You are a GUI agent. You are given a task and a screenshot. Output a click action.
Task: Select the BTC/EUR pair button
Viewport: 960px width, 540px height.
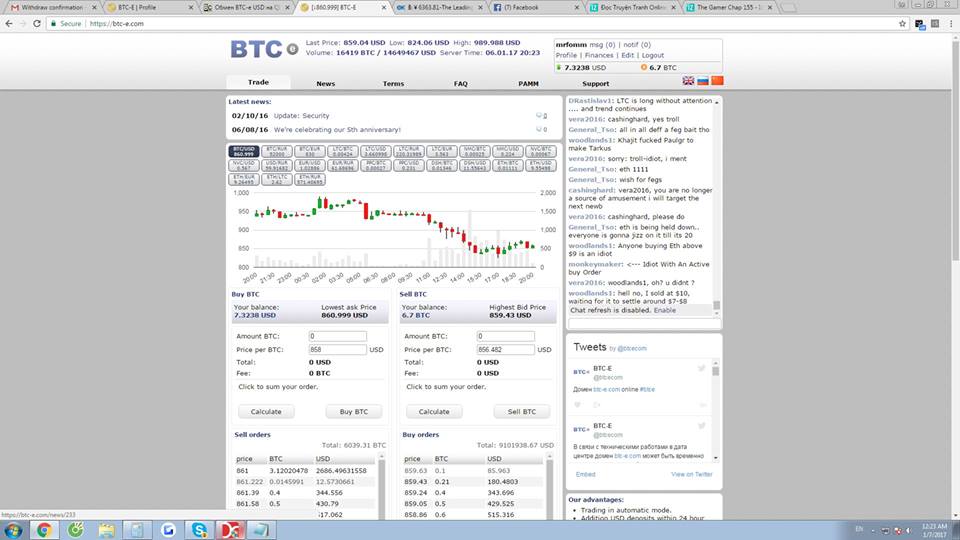coord(310,151)
